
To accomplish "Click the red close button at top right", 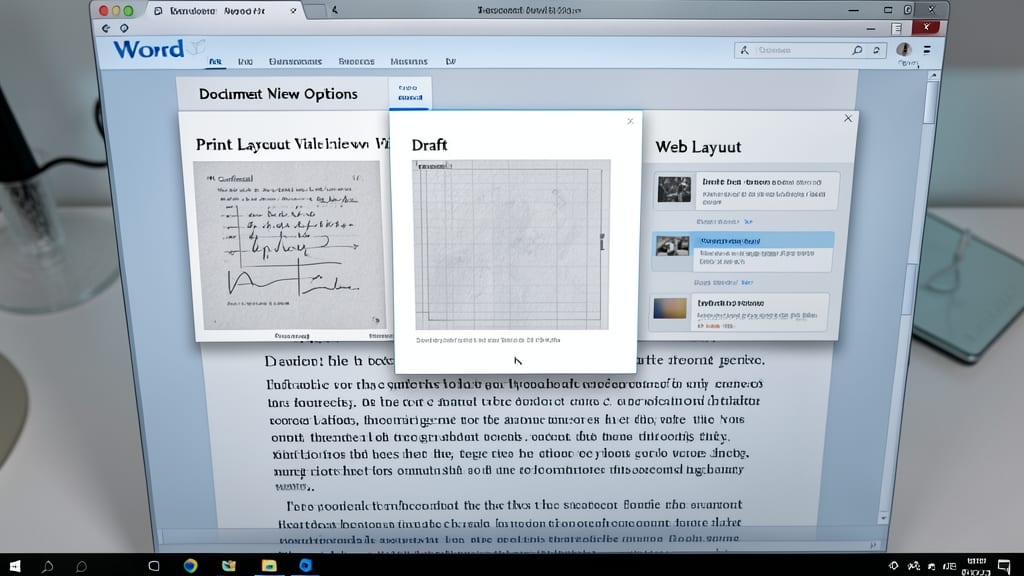I will coord(926,27).
